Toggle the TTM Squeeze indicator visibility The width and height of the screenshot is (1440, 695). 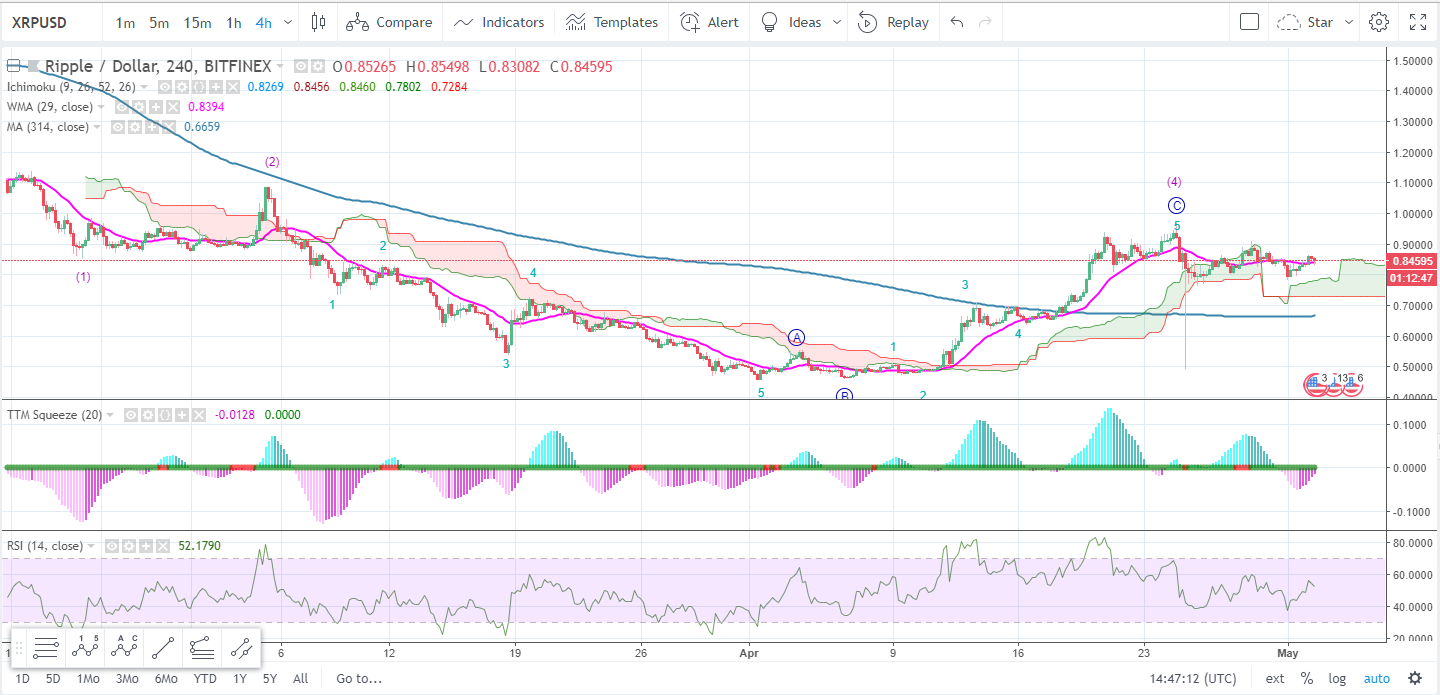coord(131,414)
